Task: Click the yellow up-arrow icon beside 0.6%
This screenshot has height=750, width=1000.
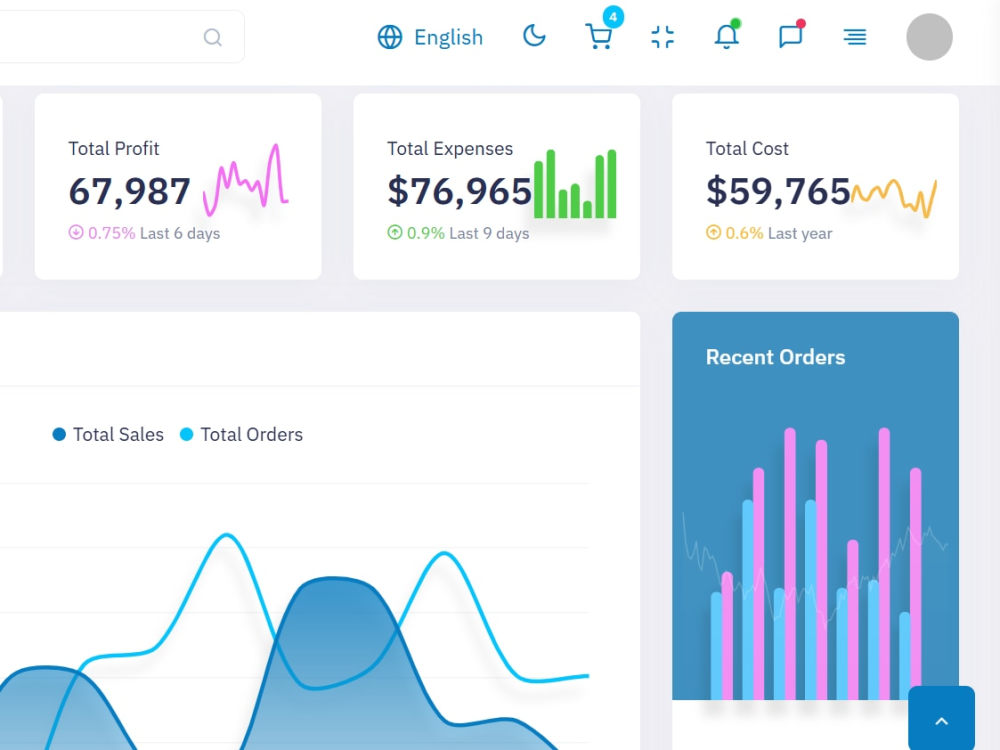Action: tap(713, 232)
